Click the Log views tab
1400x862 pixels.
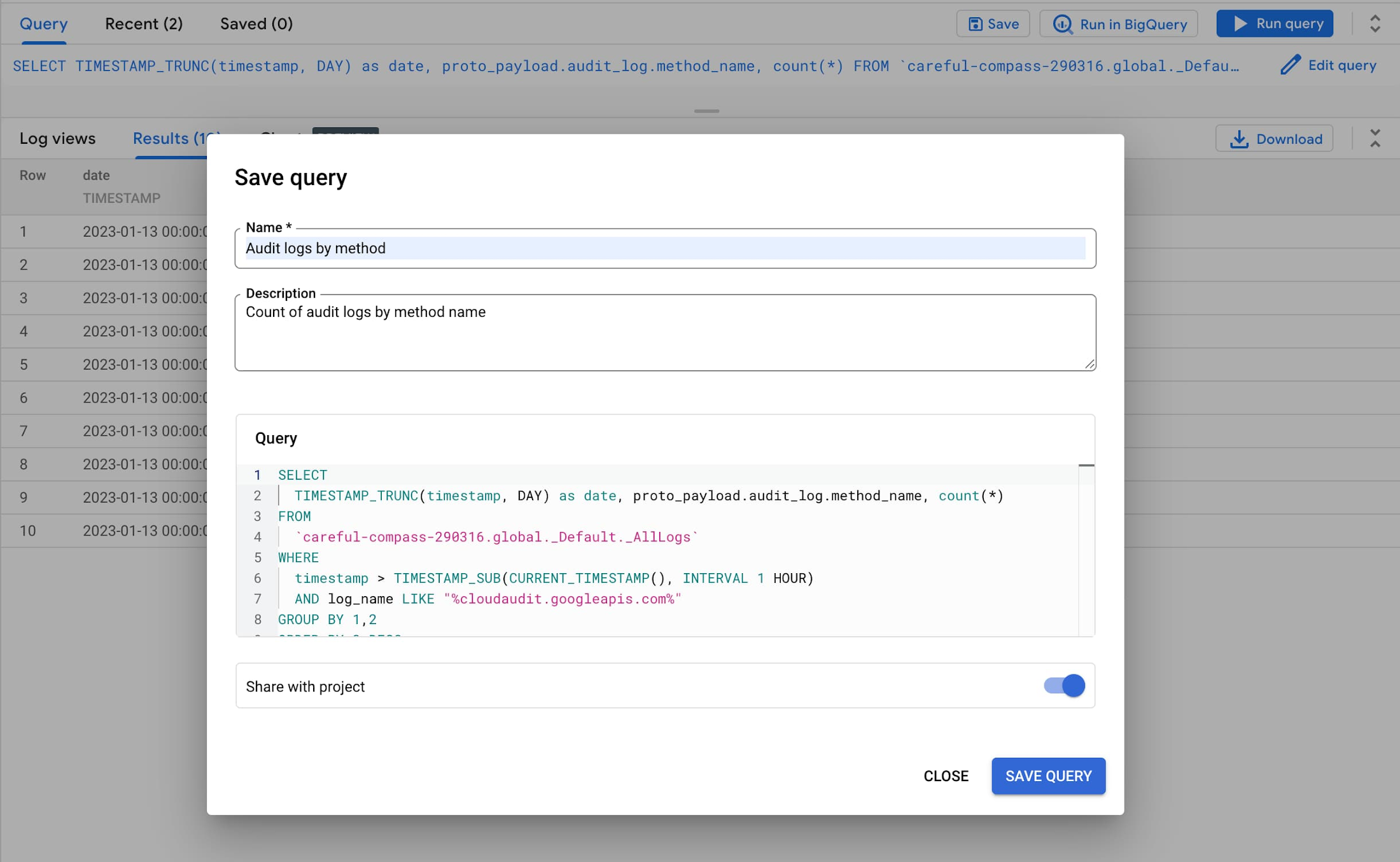pyautogui.click(x=57, y=138)
